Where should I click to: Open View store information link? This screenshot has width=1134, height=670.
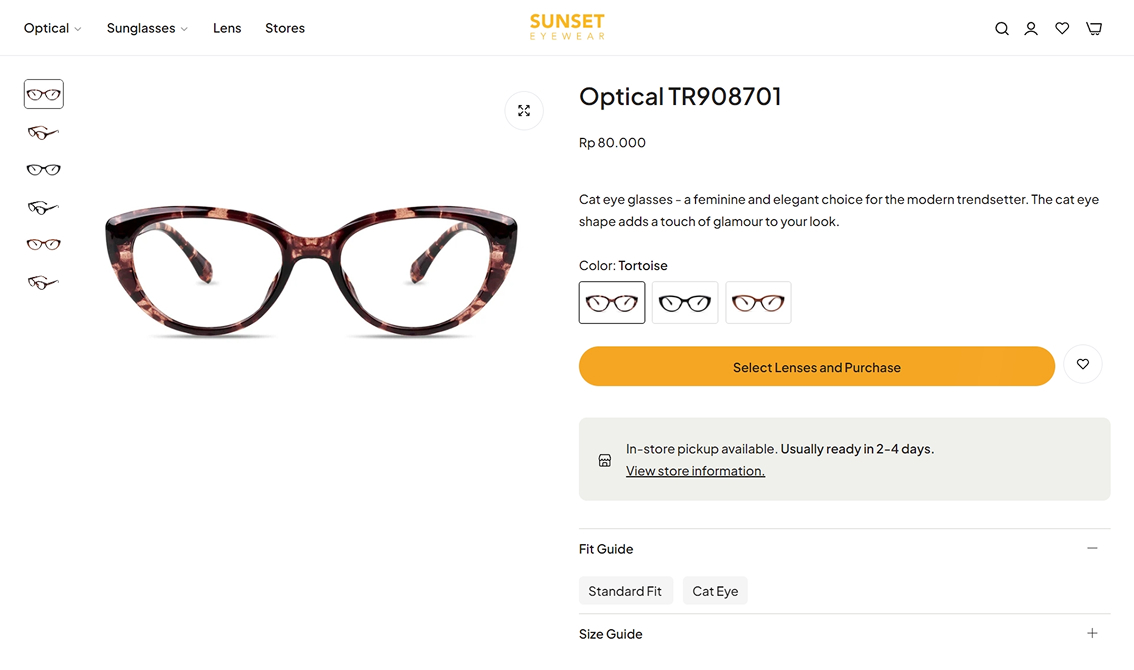coord(695,471)
